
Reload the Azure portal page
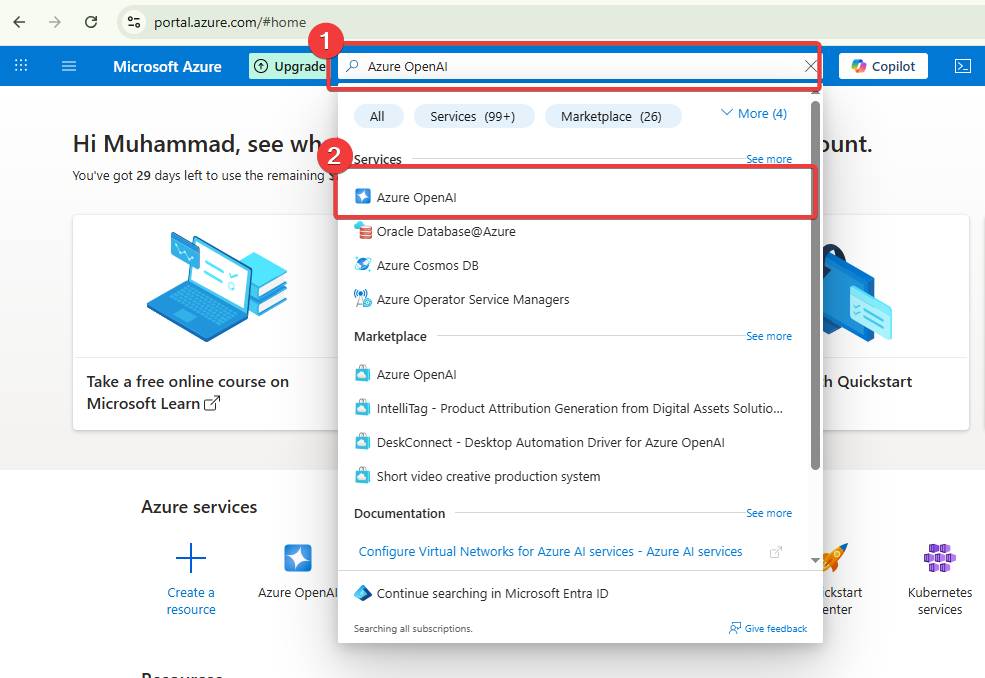(x=91, y=22)
